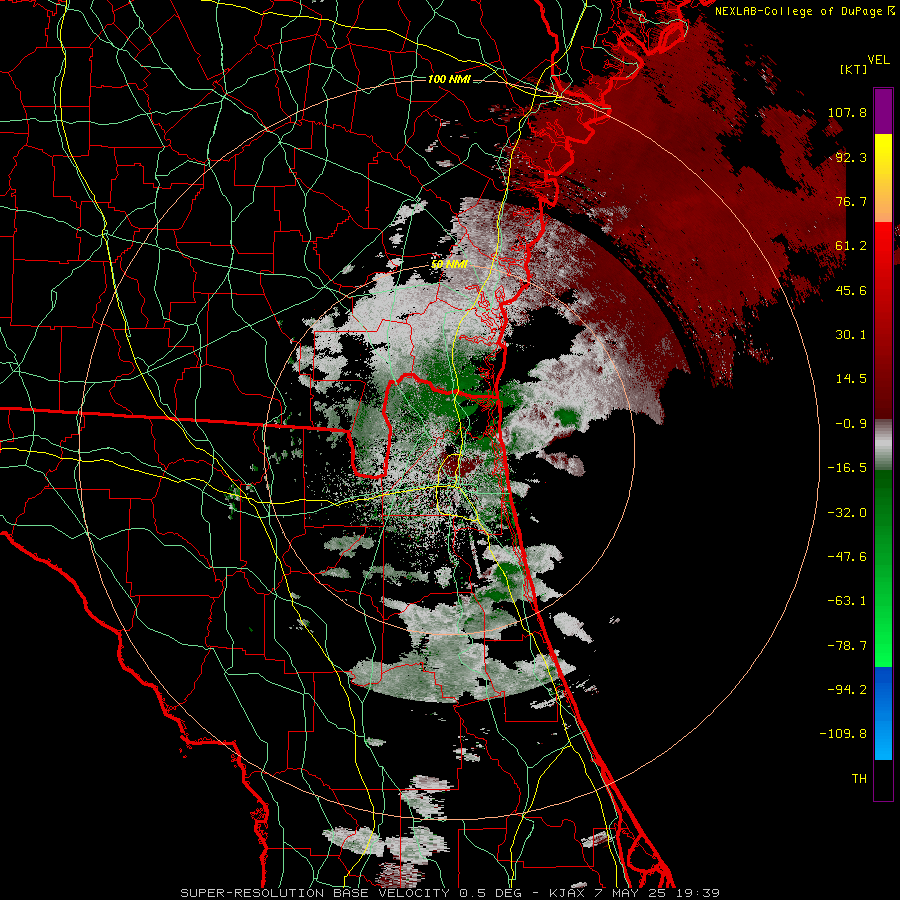Image resolution: width=900 pixels, height=900 pixels.
Task: Select the 14.5 velocity scale value
Action: (851, 379)
